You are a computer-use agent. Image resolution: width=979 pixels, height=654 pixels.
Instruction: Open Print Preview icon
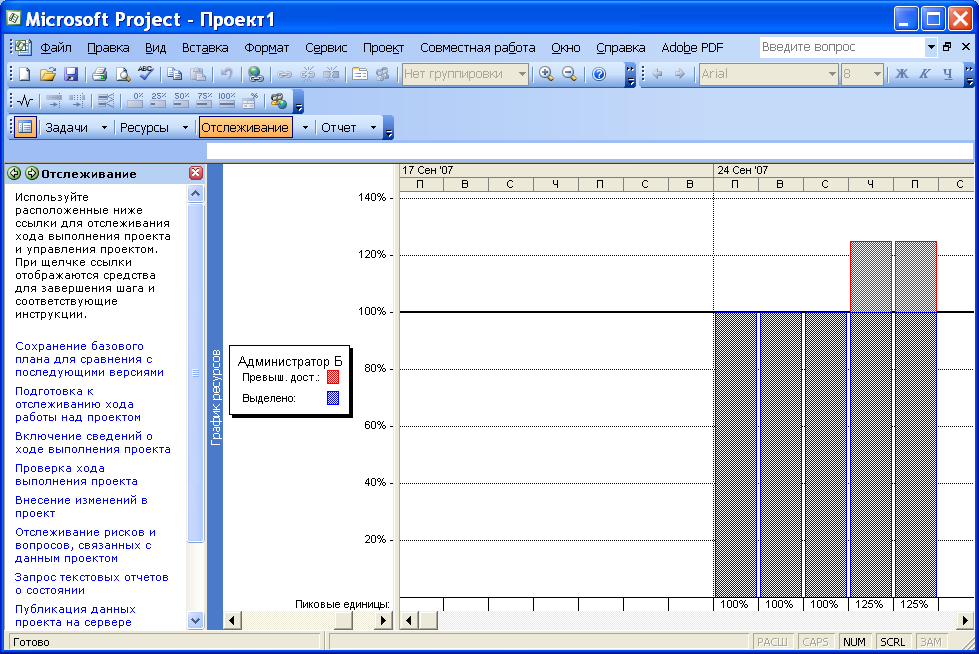122,74
